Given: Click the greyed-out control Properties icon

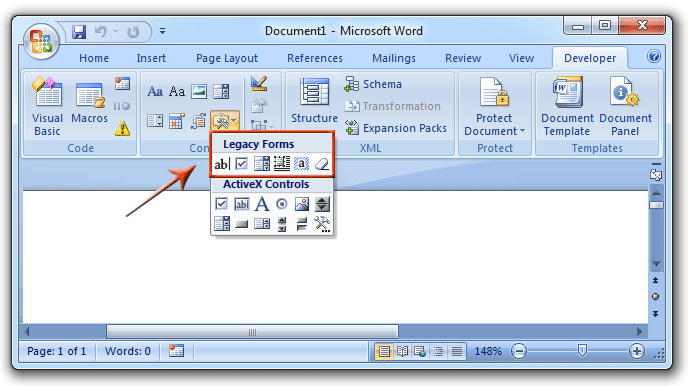Looking at the screenshot, I should pos(259,106).
